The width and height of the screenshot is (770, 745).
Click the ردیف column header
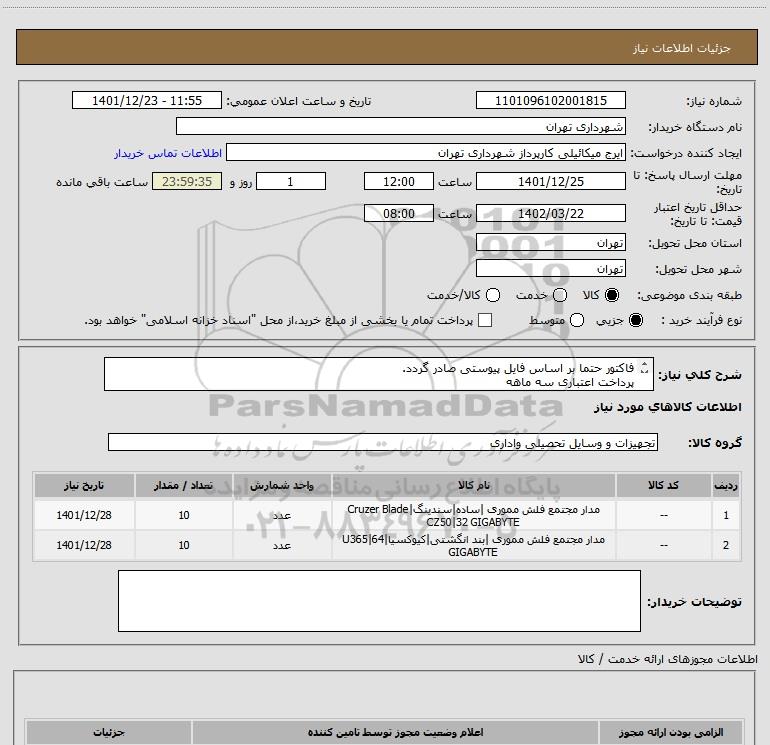[x=726, y=486]
